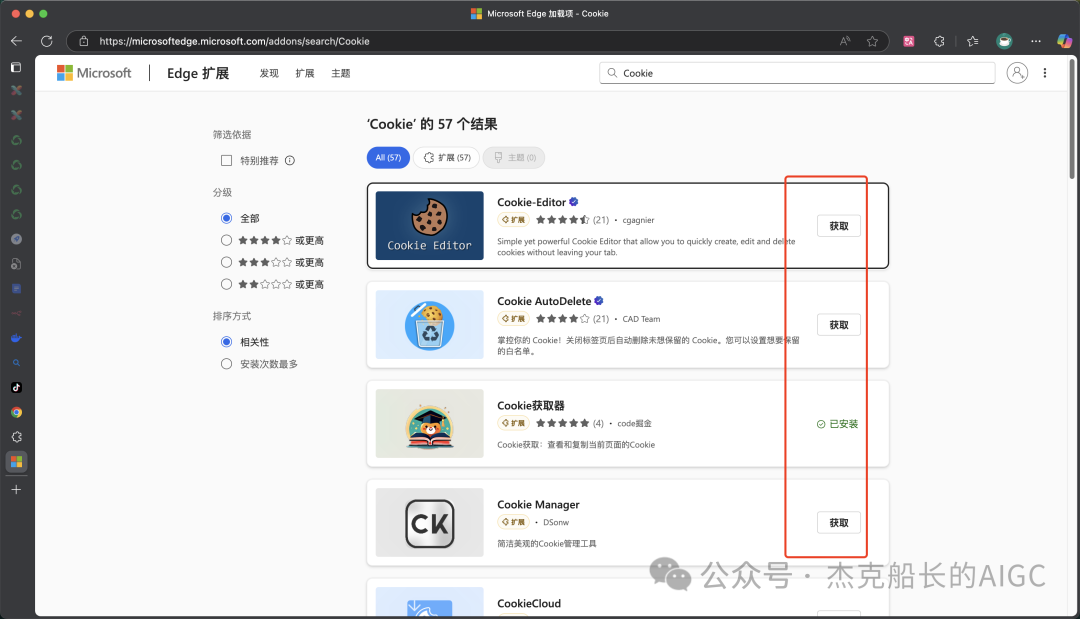Open the pink translate extension icon
This screenshot has height=619, width=1080.
pos(908,41)
